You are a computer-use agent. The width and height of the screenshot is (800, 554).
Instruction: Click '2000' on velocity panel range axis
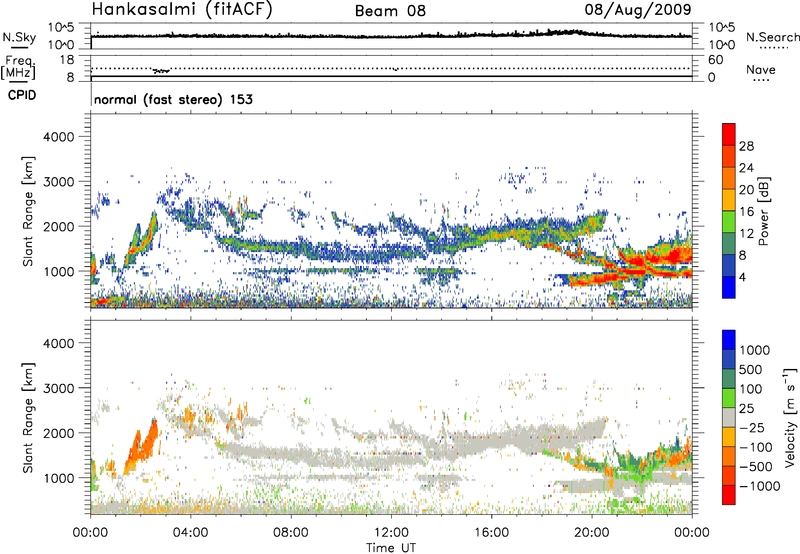click(59, 433)
